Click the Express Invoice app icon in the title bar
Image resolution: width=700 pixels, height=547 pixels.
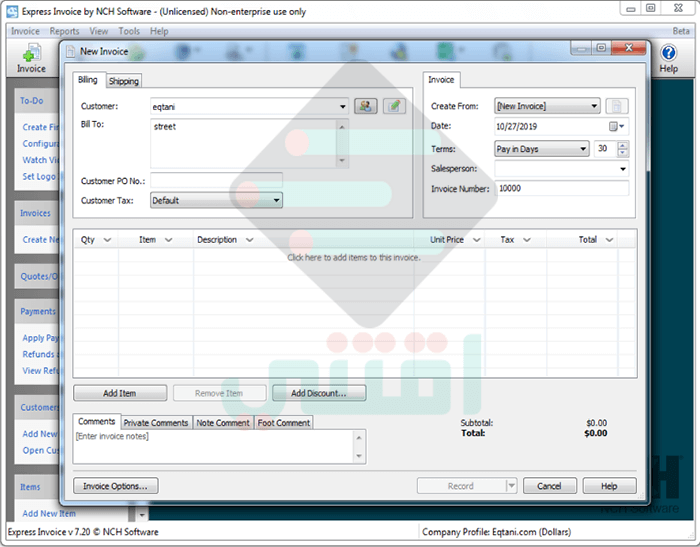point(12,12)
